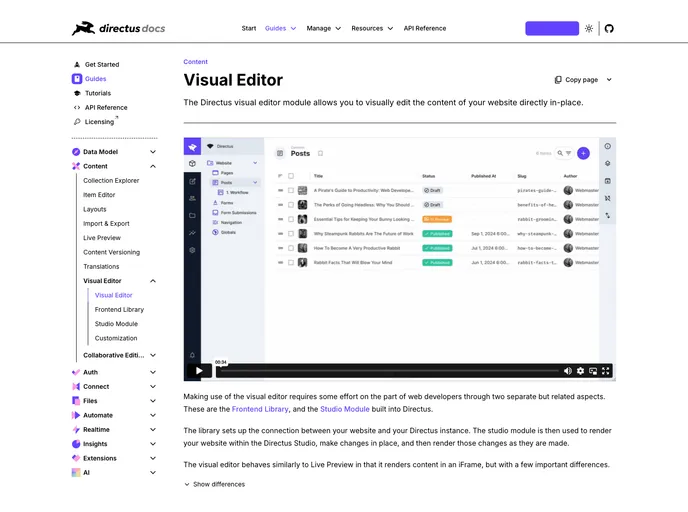Enable video picture-in-picture mode

593,371
